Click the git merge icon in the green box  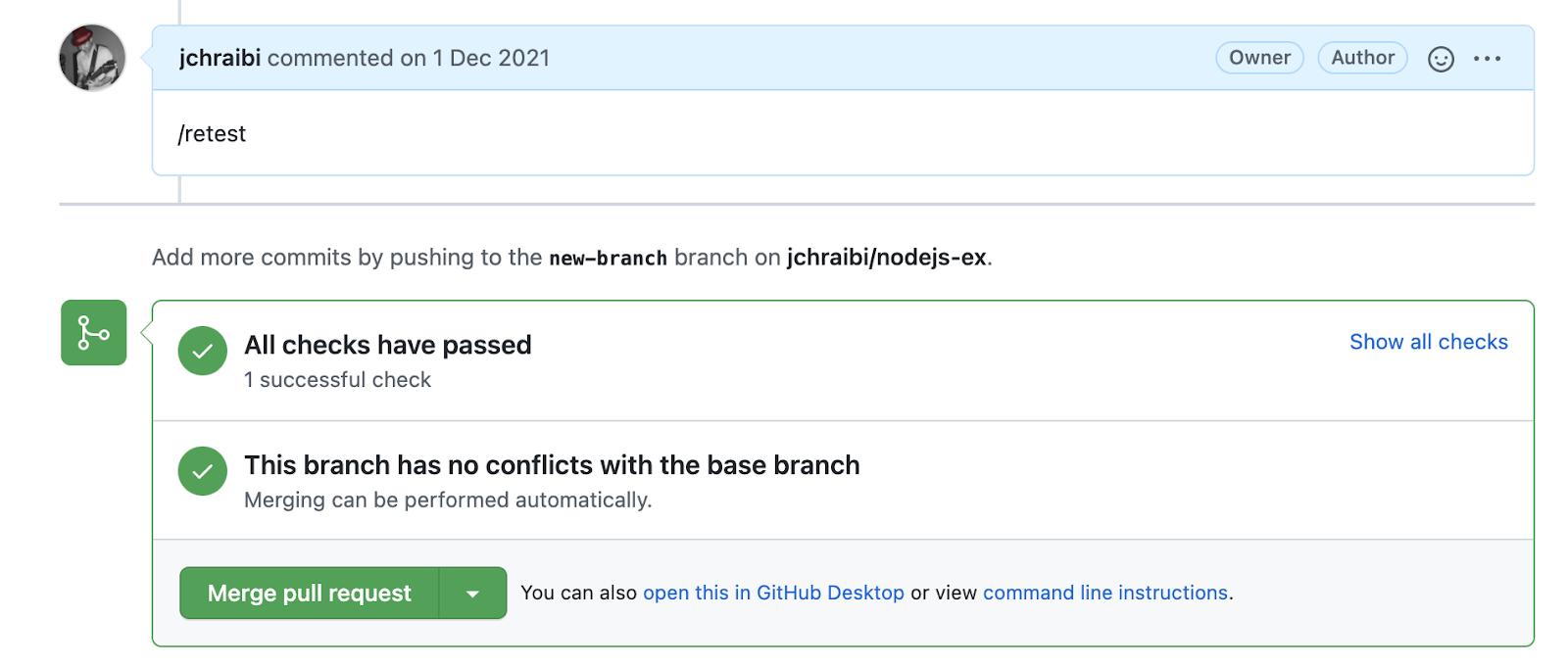(x=93, y=333)
